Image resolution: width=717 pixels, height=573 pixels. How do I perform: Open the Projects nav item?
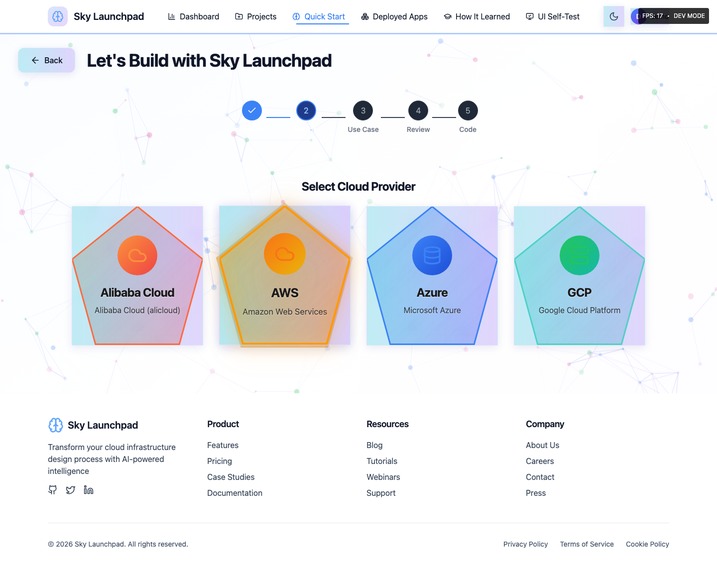pos(256,16)
